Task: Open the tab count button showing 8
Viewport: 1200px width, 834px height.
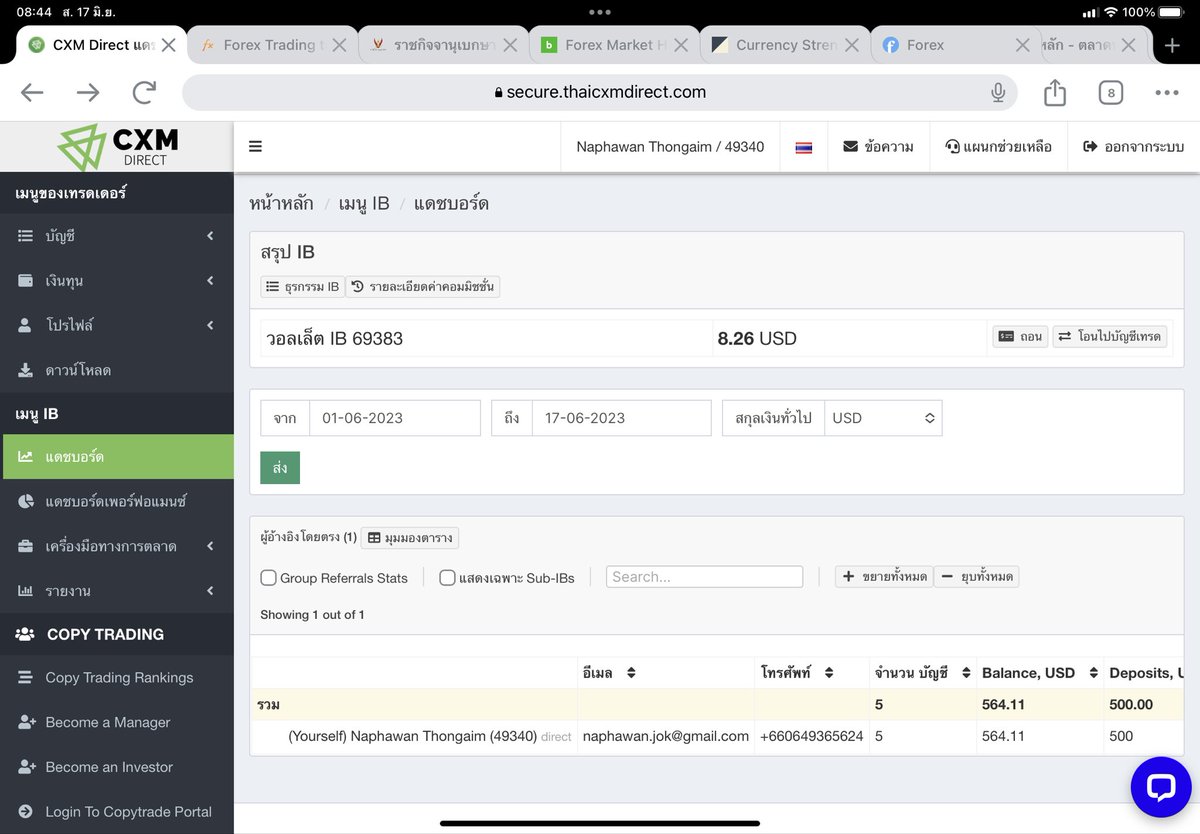Action: 1110,93
